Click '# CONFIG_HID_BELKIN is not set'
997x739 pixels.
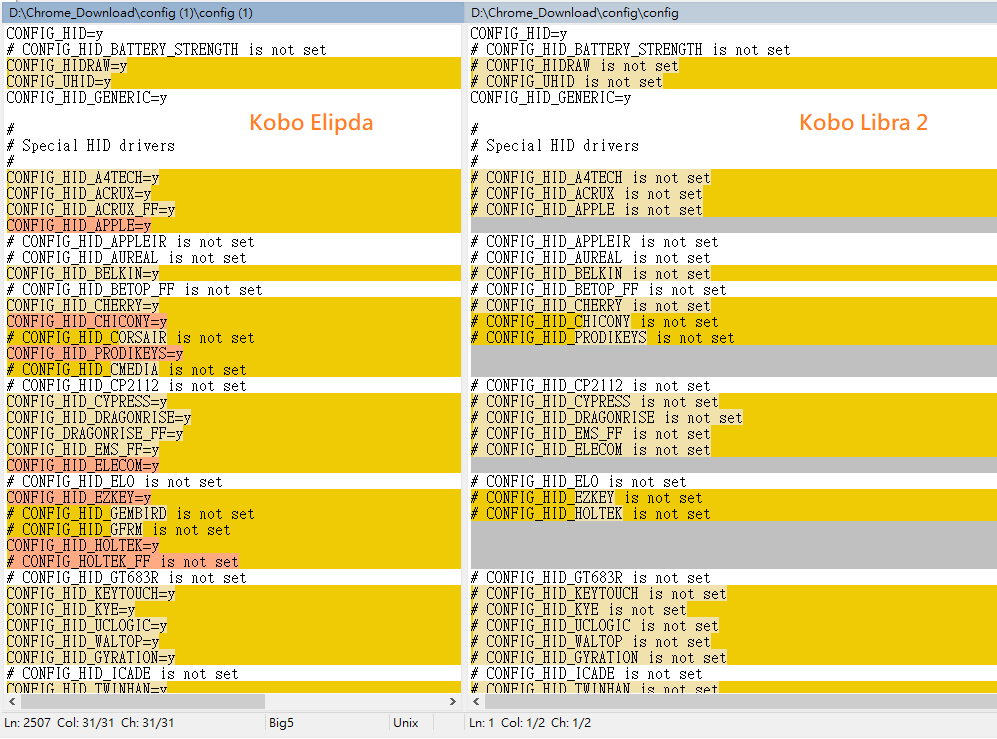pos(591,273)
